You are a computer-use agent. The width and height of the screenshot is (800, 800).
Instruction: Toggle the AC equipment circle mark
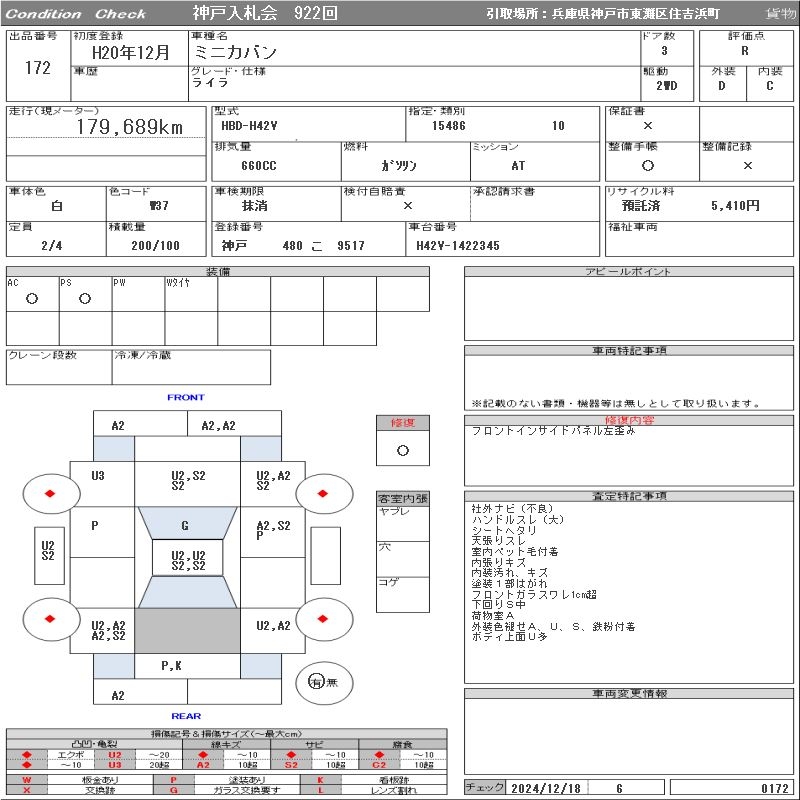tap(32, 298)
